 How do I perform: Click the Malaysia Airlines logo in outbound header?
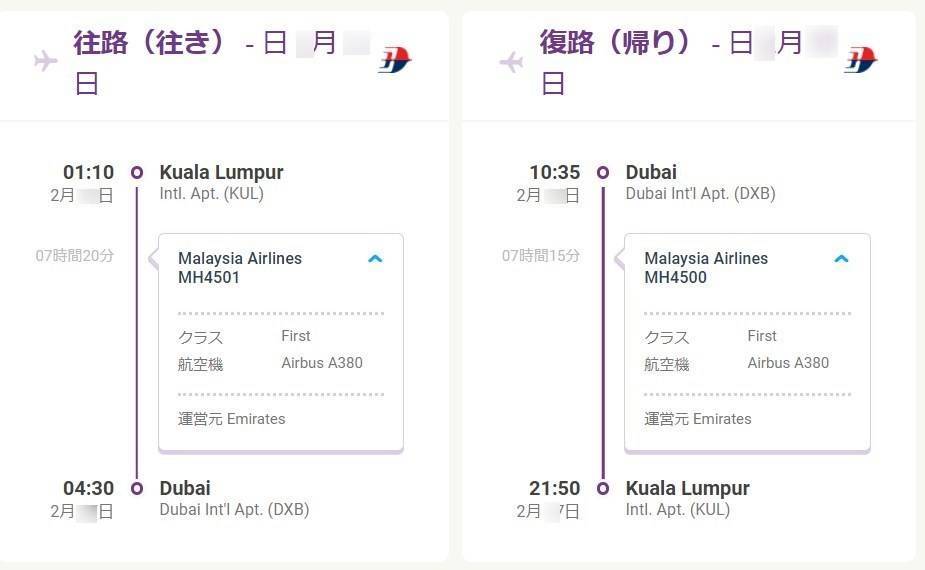(395, 61)
